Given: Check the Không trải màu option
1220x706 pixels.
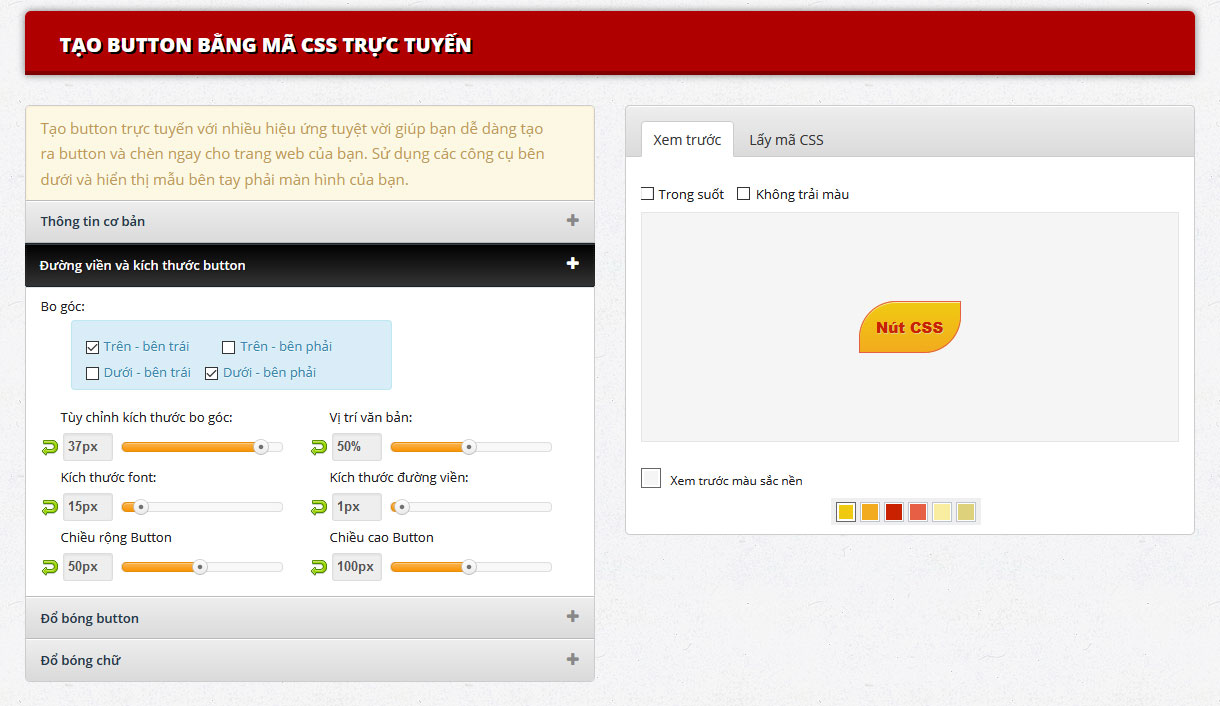Looking at the screenshot, I should 744,194.
